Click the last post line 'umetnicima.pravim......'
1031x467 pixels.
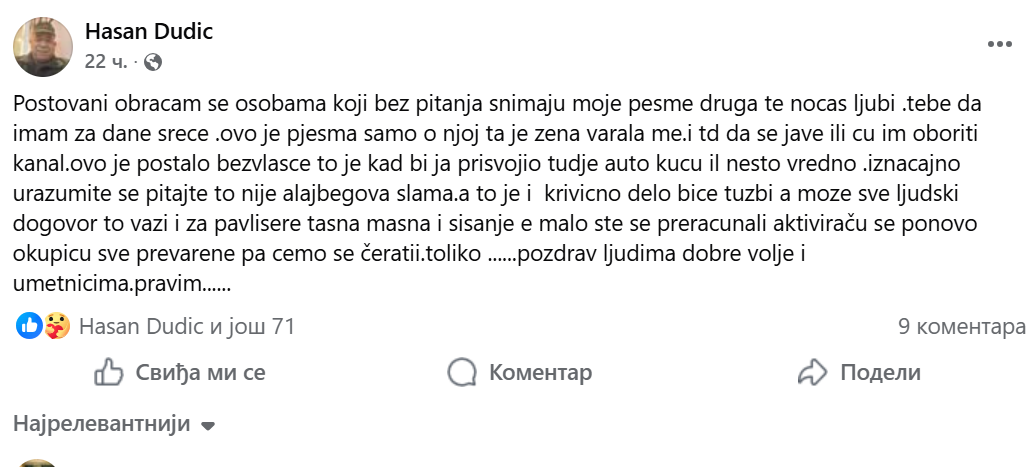pyautogui.click(x=122, y=283)
